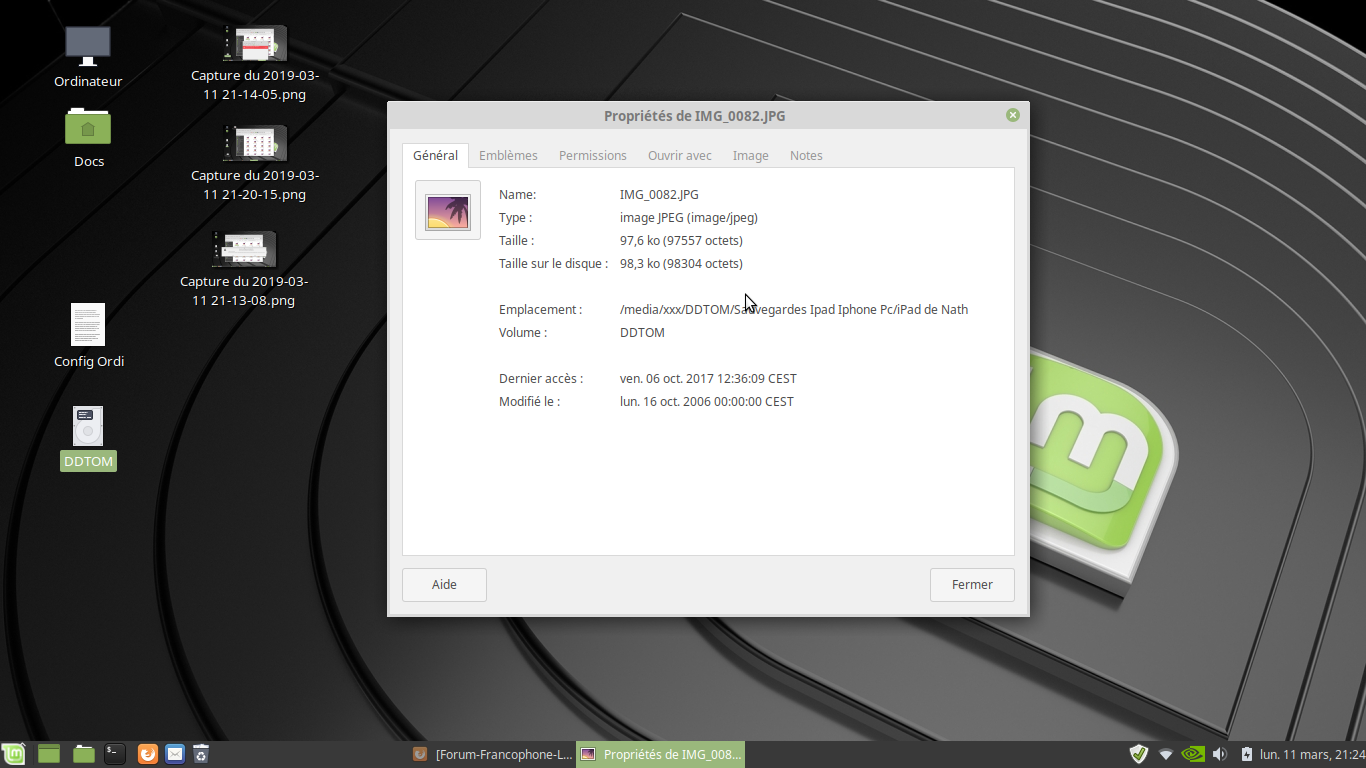Image resolution: width=1366 pixels, height=768 pixels.
Task: Switch to the Permissions tab
Action: click(x=593, y=156)
